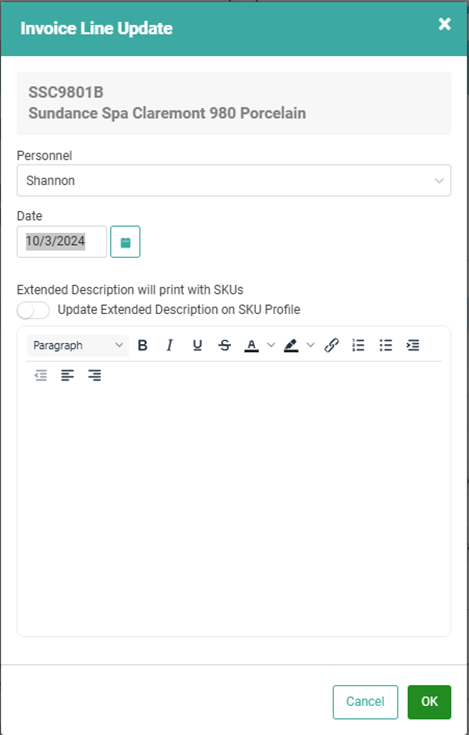Insert a numbered list

point(358,345)
